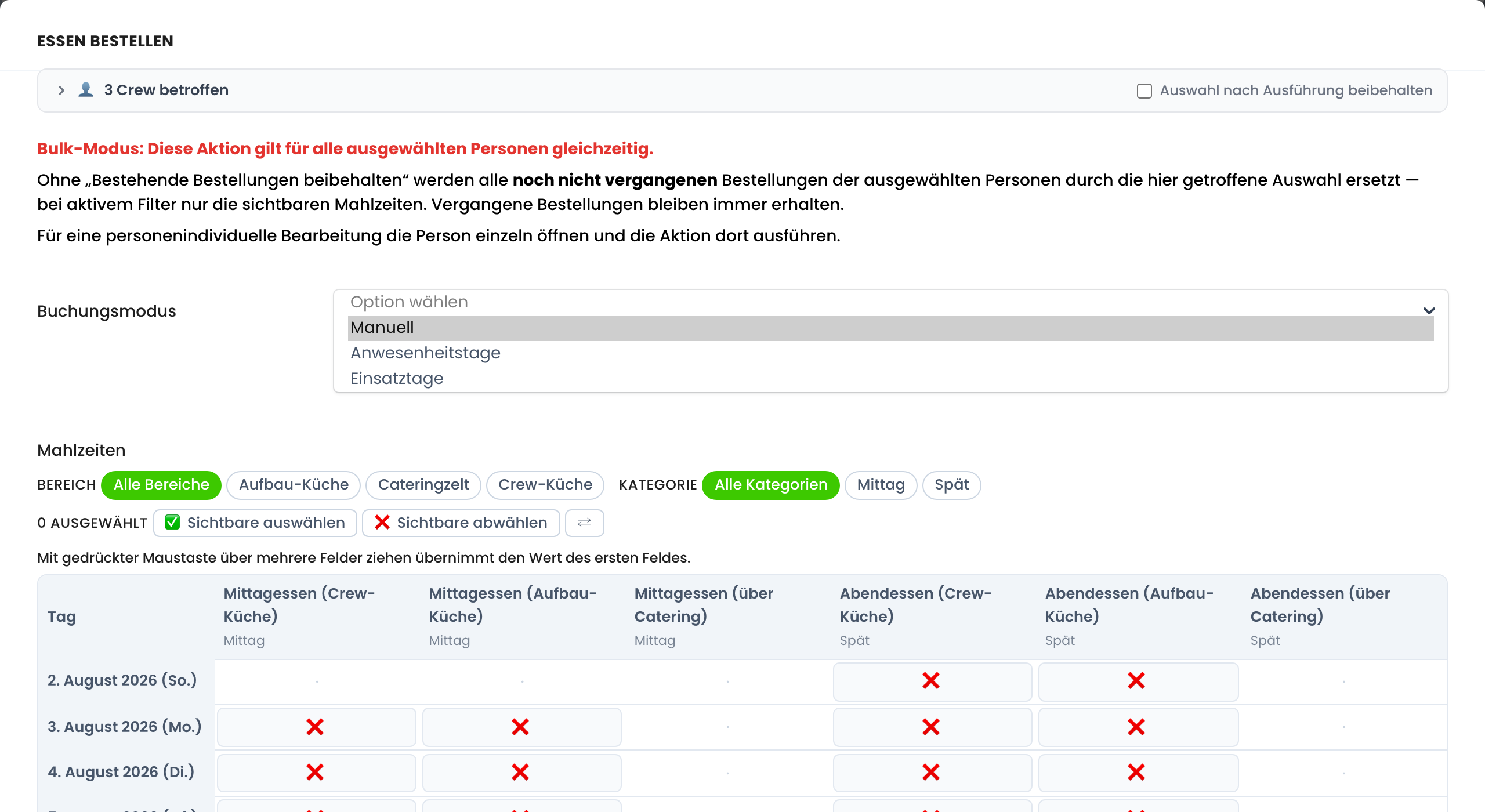Filter category to Mittag
This screenshot has width=1485, height=812.
coord(881,485)
